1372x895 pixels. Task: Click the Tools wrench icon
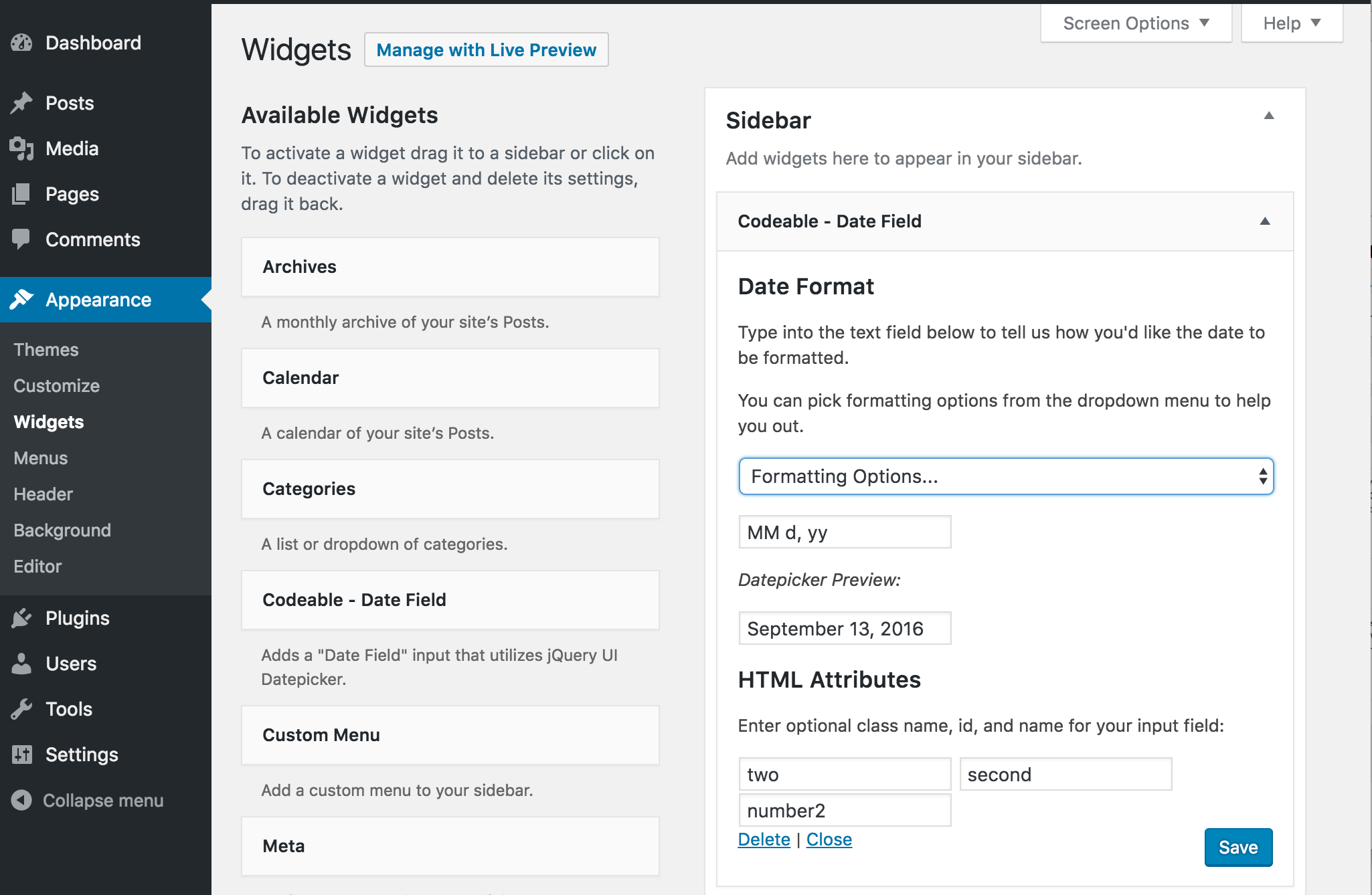tap(21, 709)
